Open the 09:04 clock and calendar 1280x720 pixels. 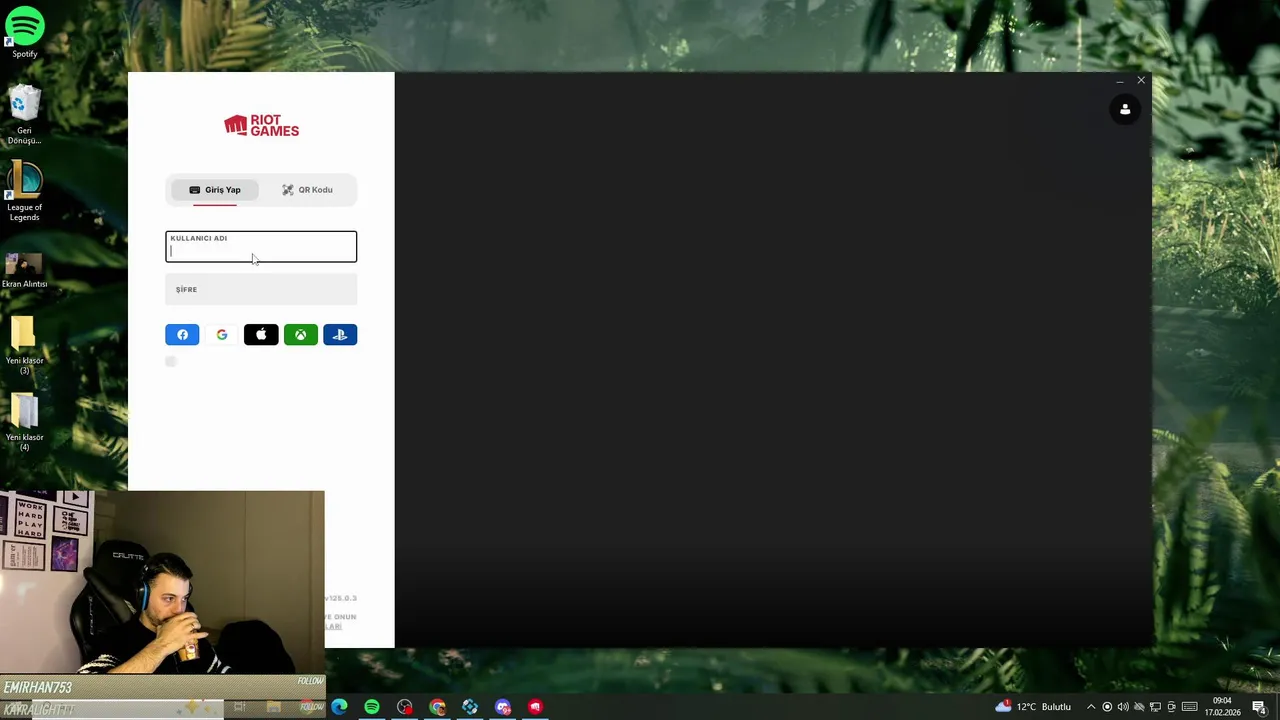1222,707
